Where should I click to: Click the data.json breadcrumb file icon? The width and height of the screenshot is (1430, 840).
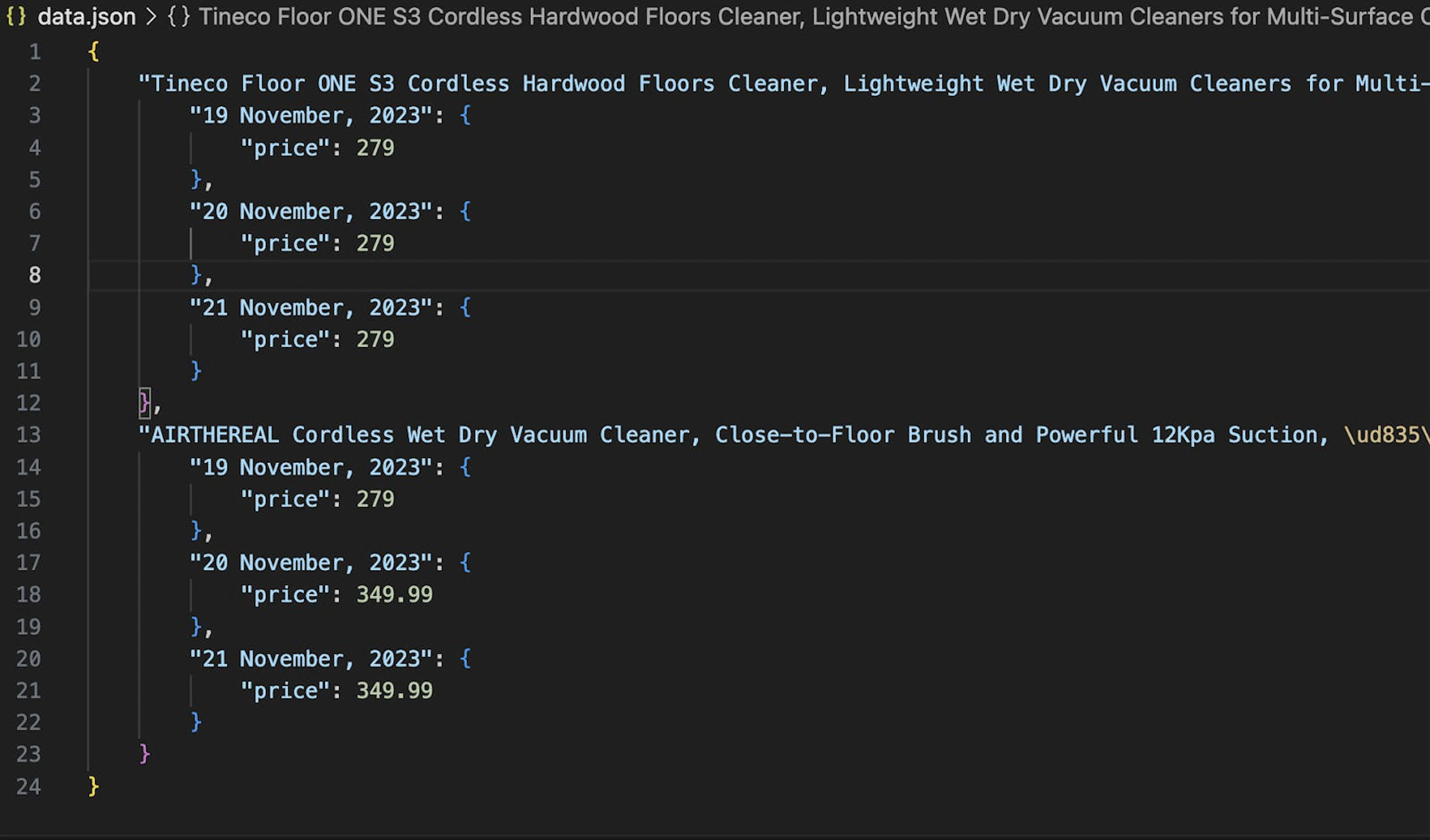[x=16, y=16]
